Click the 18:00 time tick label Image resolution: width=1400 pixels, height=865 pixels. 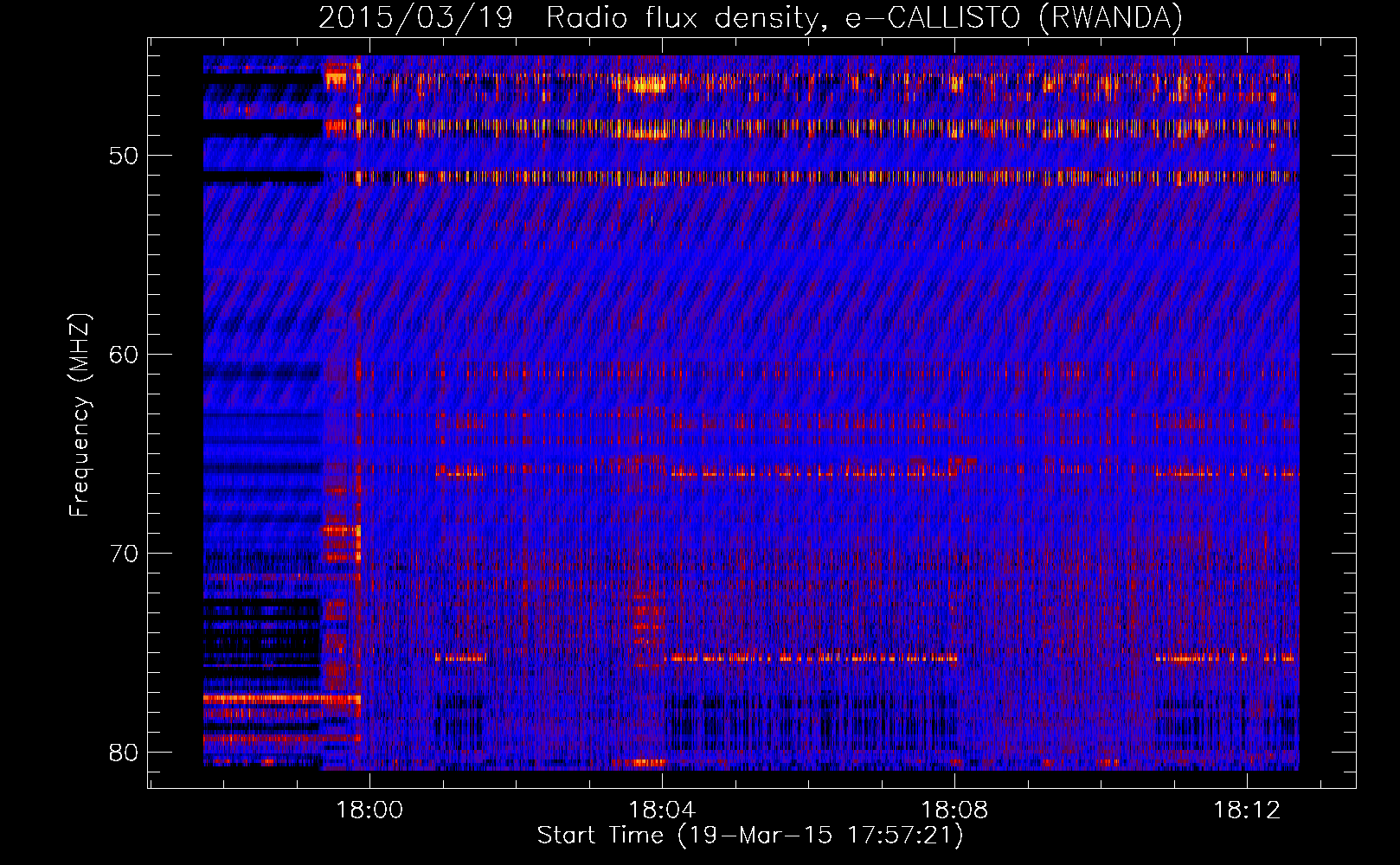point(370,810)
